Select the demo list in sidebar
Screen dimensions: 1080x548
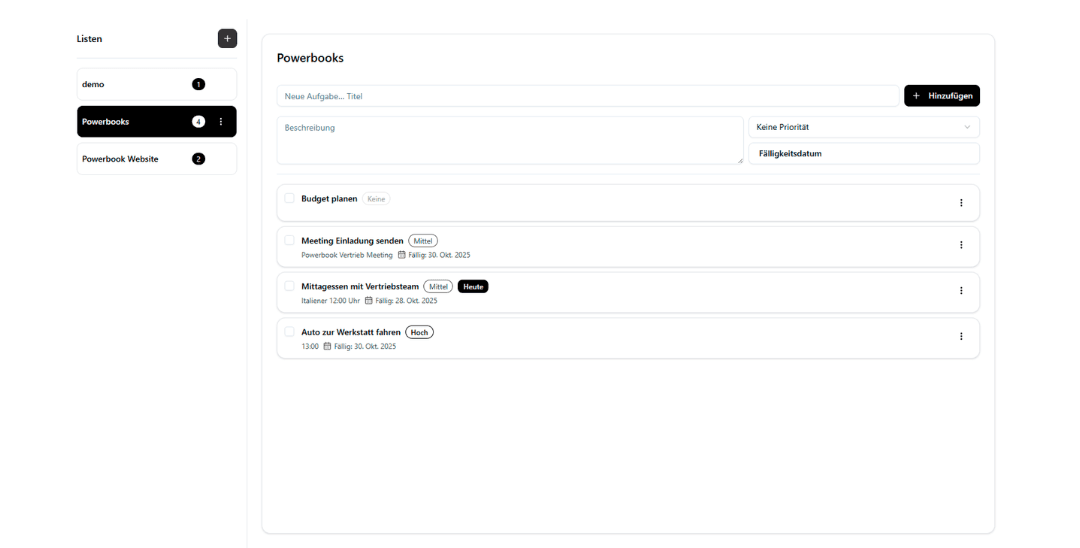pos(130,84)
